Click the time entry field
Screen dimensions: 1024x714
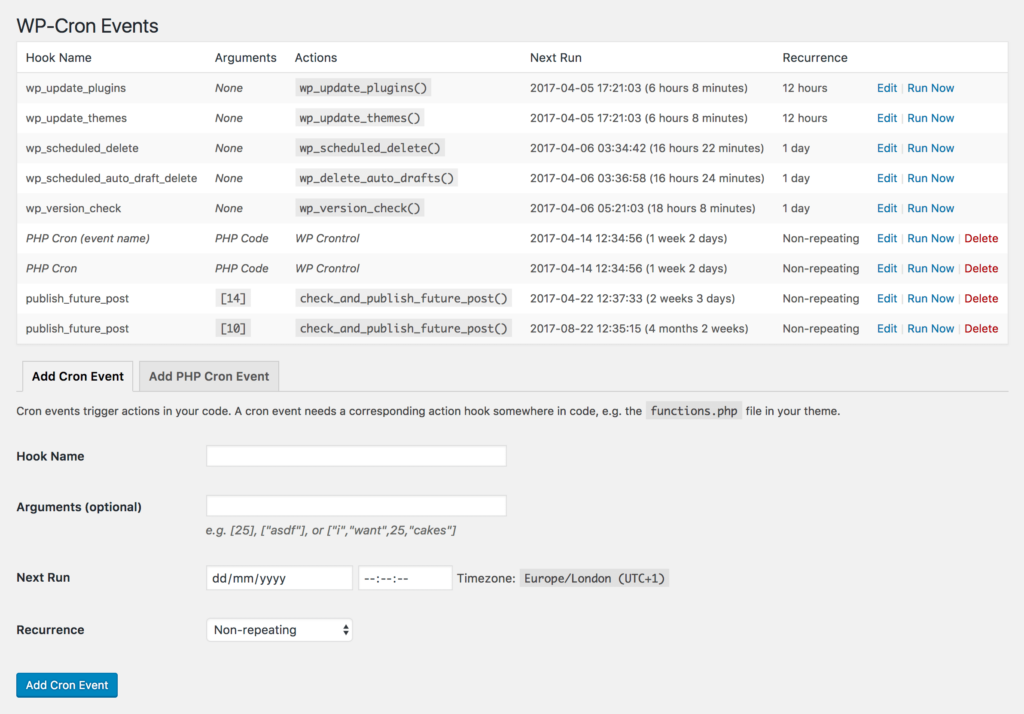pyautogui.click(x=404, y=577)
